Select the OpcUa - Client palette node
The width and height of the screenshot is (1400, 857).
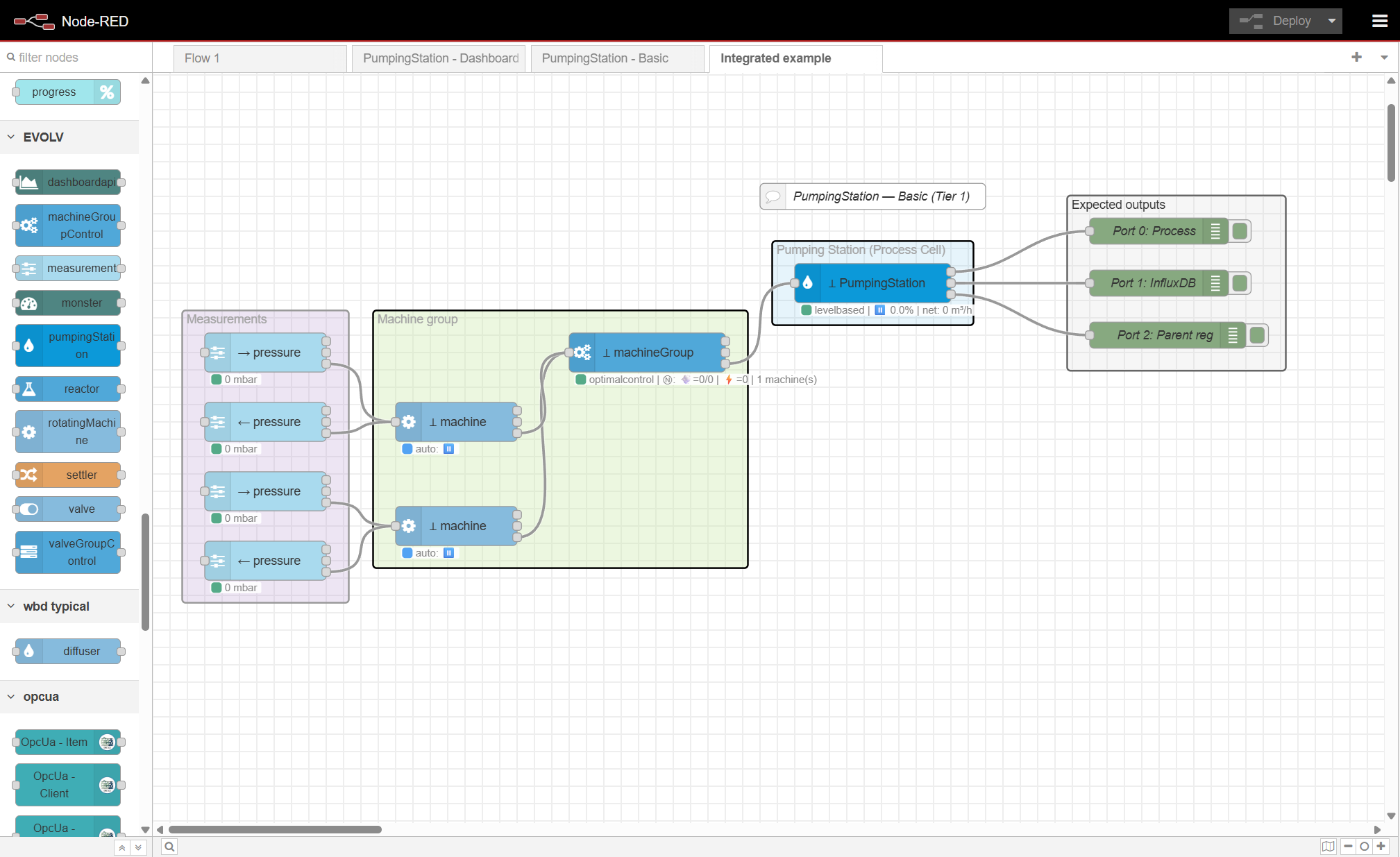click(x=68, y=785)
